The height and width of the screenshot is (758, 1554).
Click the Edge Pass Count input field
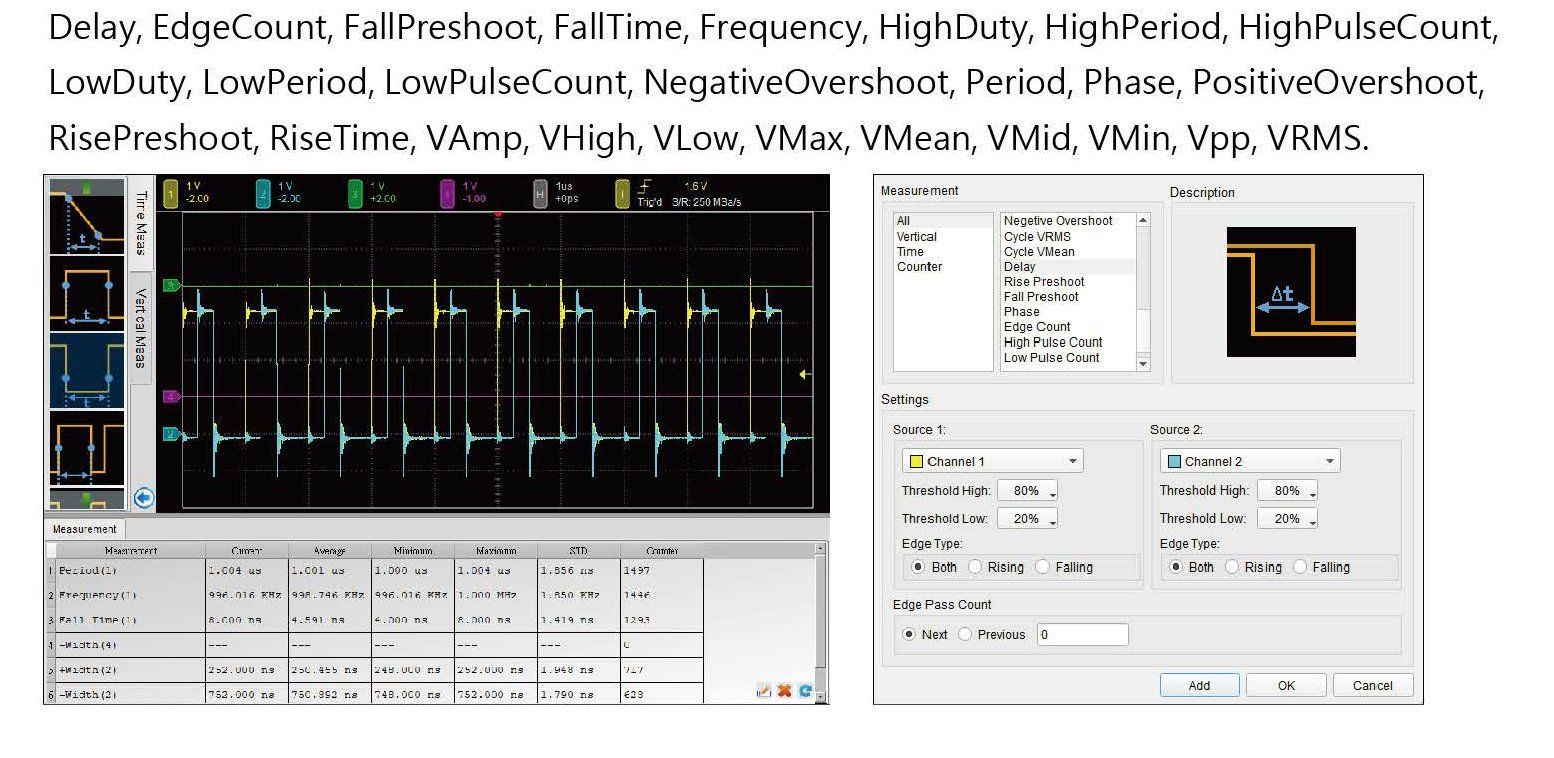pyautogui.click(x=1082, y=634)
